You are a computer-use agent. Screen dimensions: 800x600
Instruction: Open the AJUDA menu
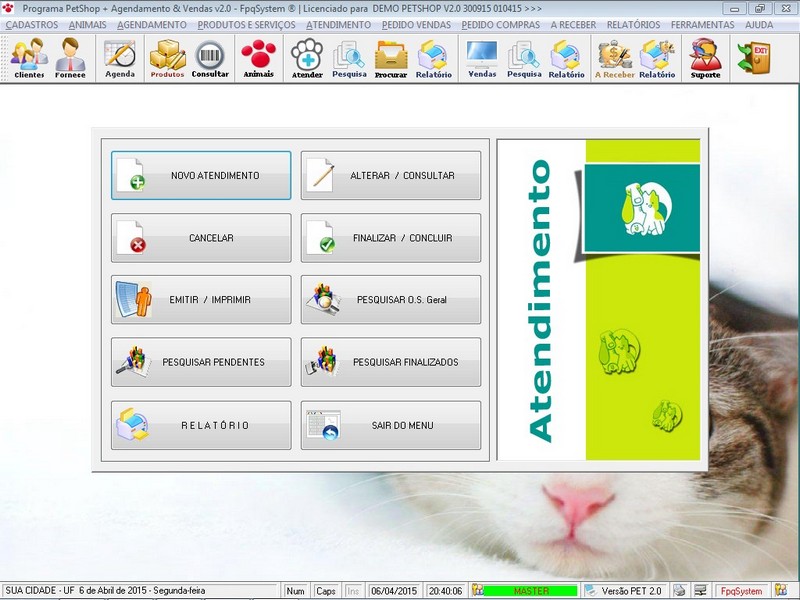tap(759, 24)
